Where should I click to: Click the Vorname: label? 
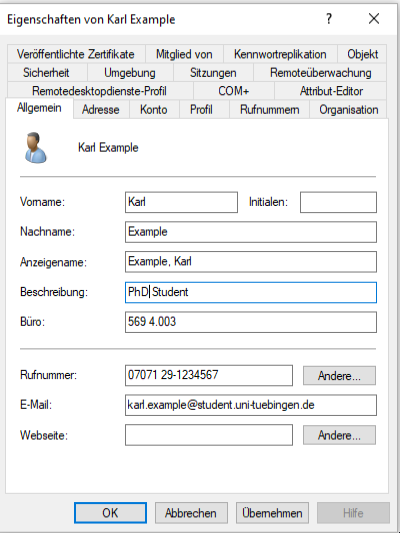(x=42, y=202)
